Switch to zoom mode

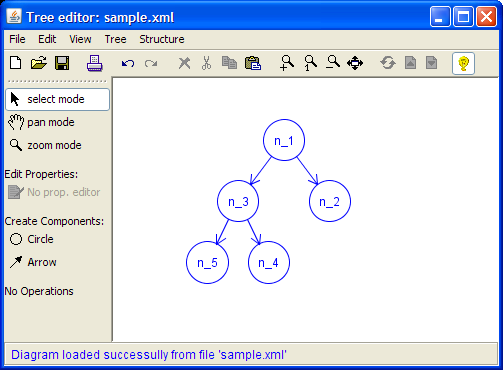pos(45,145)
